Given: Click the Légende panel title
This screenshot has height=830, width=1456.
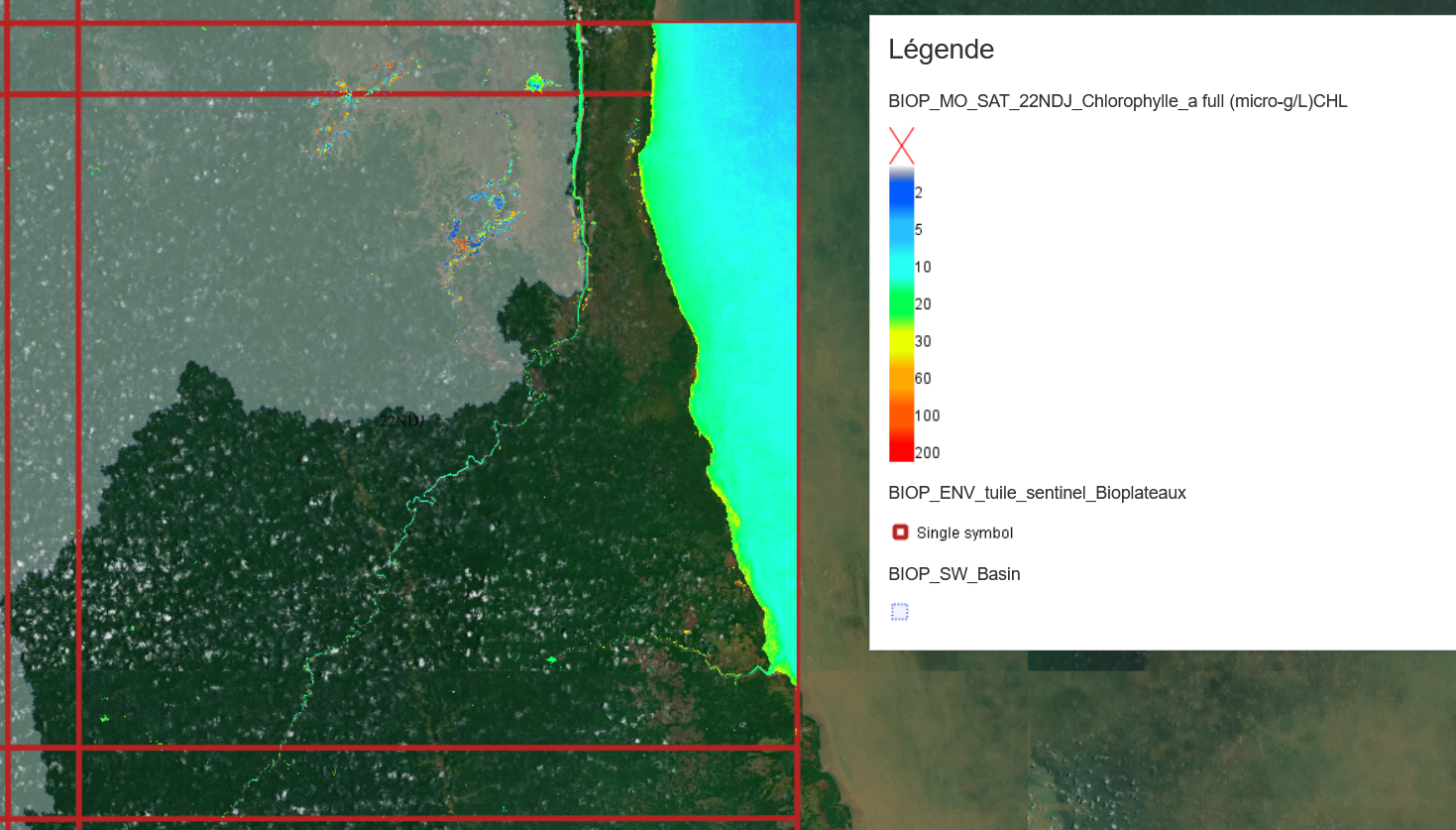Looking at the screenshot, I should coord(941,50).
